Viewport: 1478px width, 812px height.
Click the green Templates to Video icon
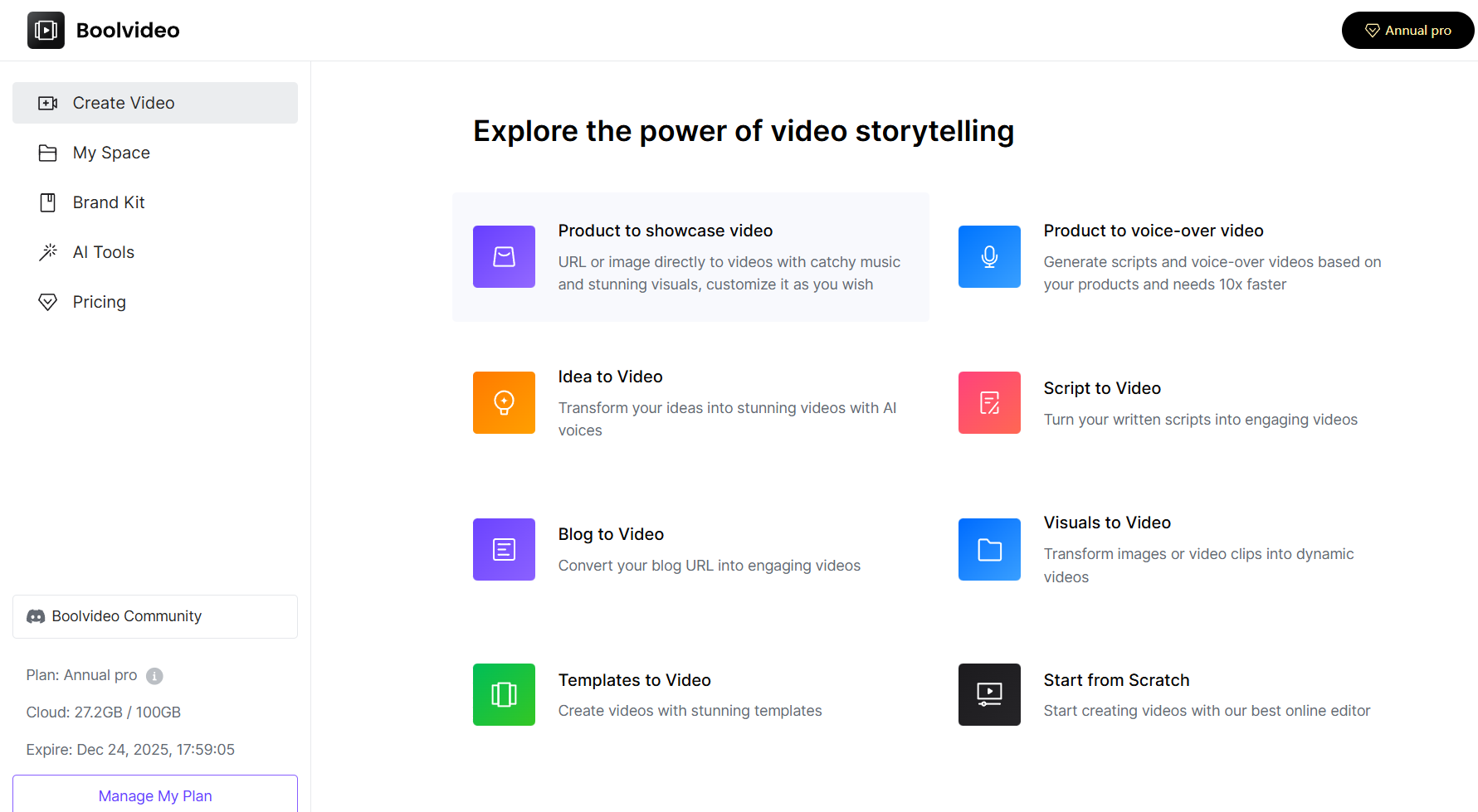pyautogui.click(x=504, y=695)
